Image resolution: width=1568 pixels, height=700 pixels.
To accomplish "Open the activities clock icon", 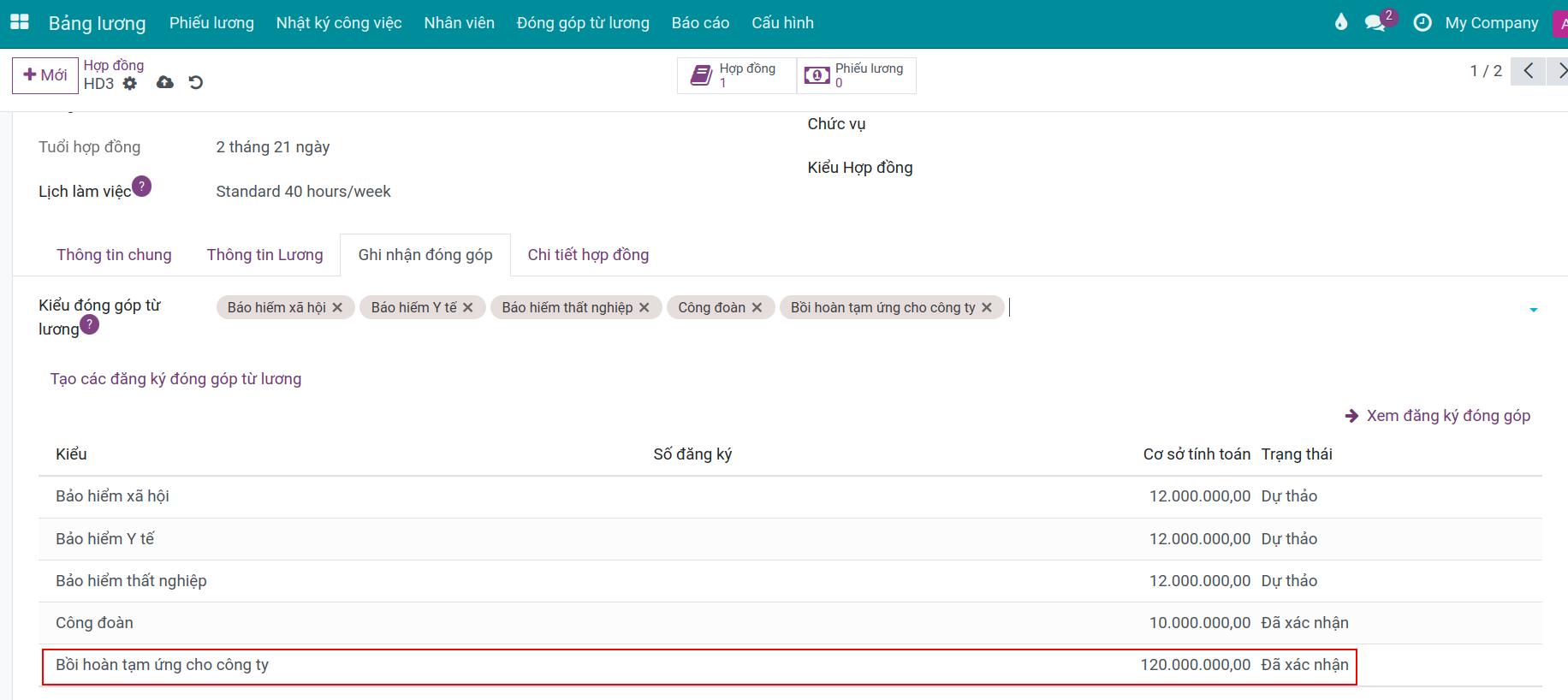I will pos(1422,23).
